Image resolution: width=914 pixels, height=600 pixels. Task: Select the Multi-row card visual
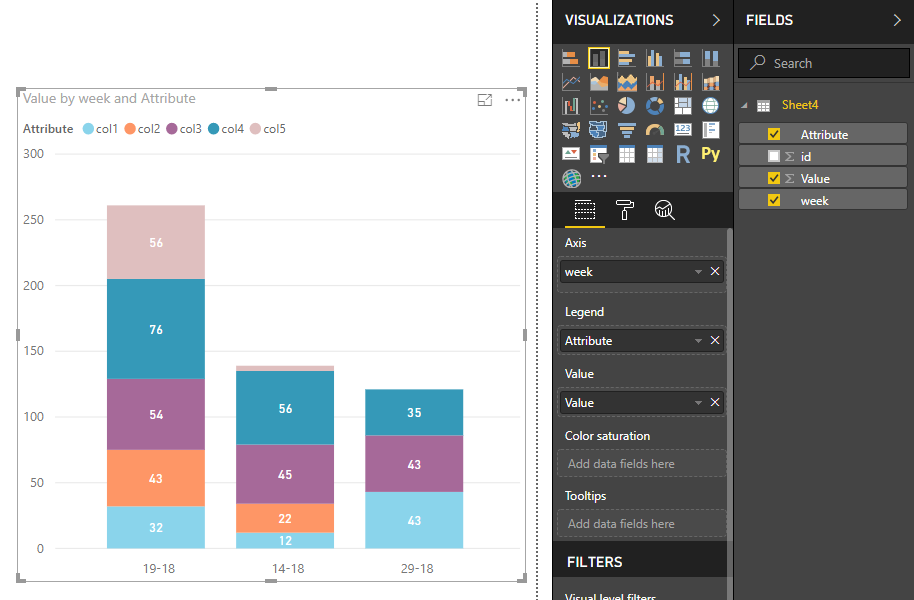pos(711,130)
